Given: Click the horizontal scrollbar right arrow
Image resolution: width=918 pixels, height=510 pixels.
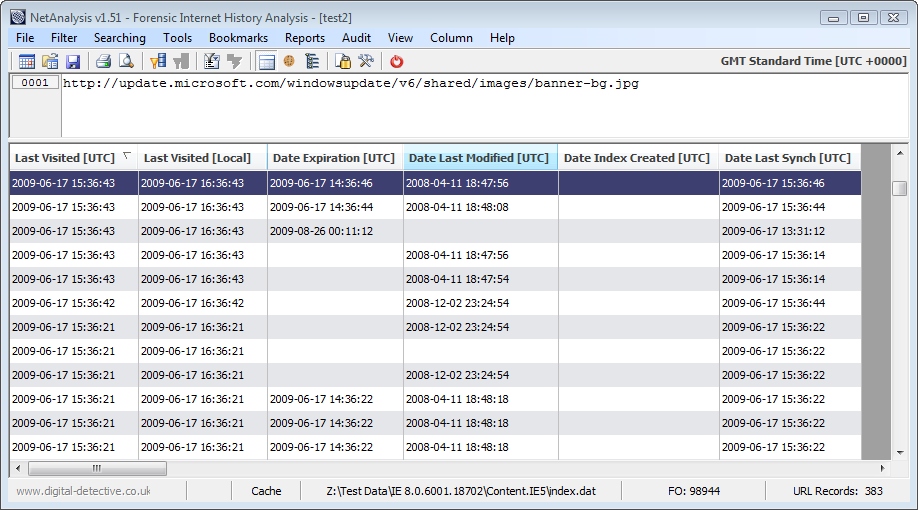Looking at the screenshot, I should coord(883,468).
